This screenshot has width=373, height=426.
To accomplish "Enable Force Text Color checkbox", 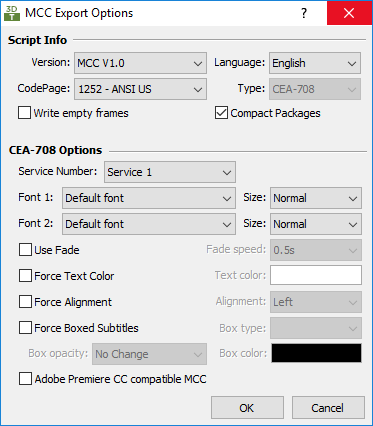I will [25, 276].
